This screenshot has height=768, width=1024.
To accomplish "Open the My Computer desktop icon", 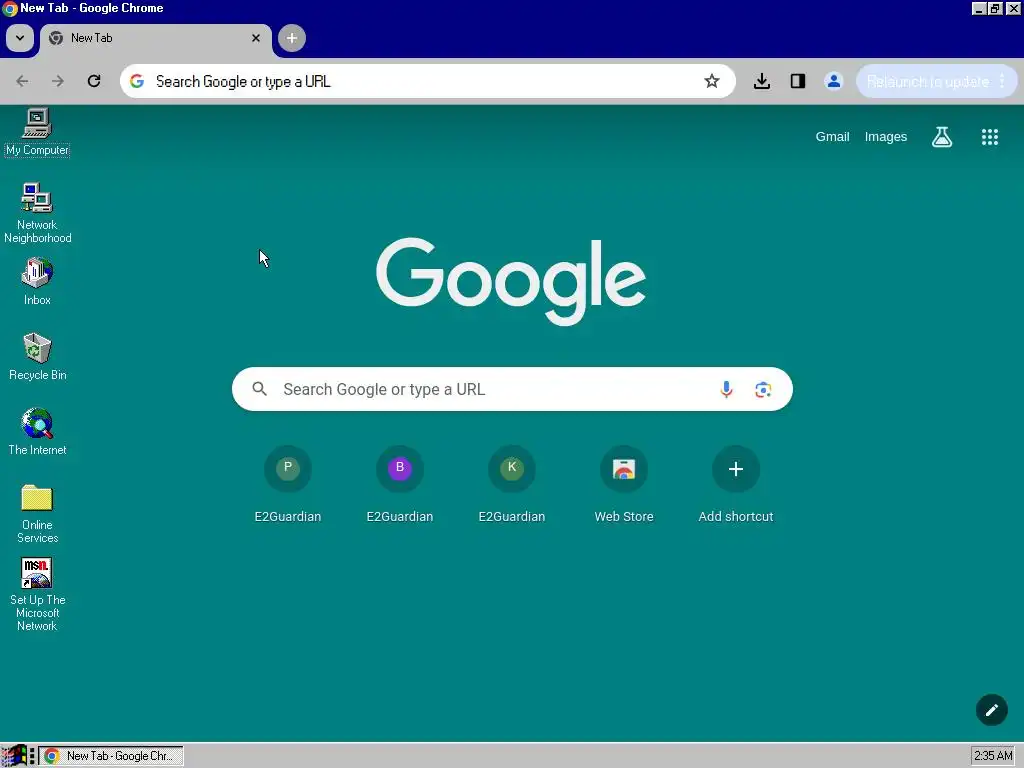I will [x=37, y=133].
